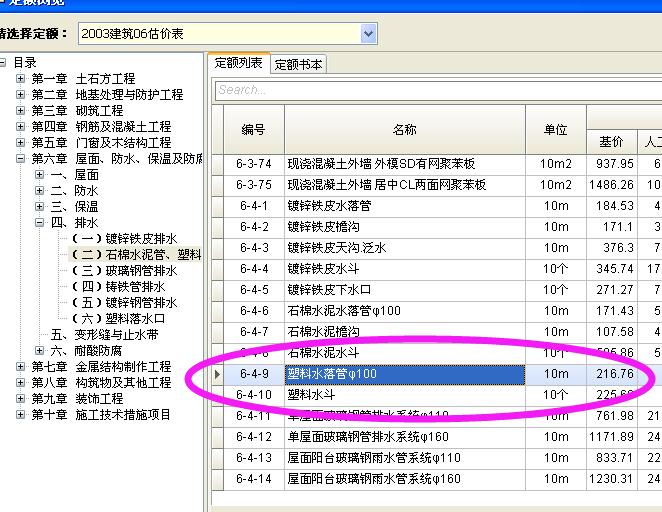Click the Search input field
662x512 pixels.
tap(438, 90)
